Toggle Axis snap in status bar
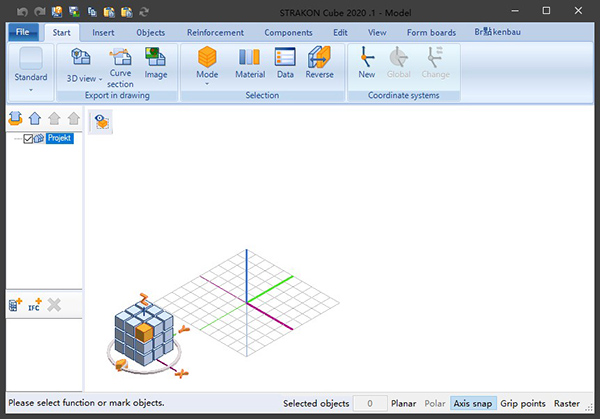The height and width of the screenshot is (419, 600). [x=473, y=403]
